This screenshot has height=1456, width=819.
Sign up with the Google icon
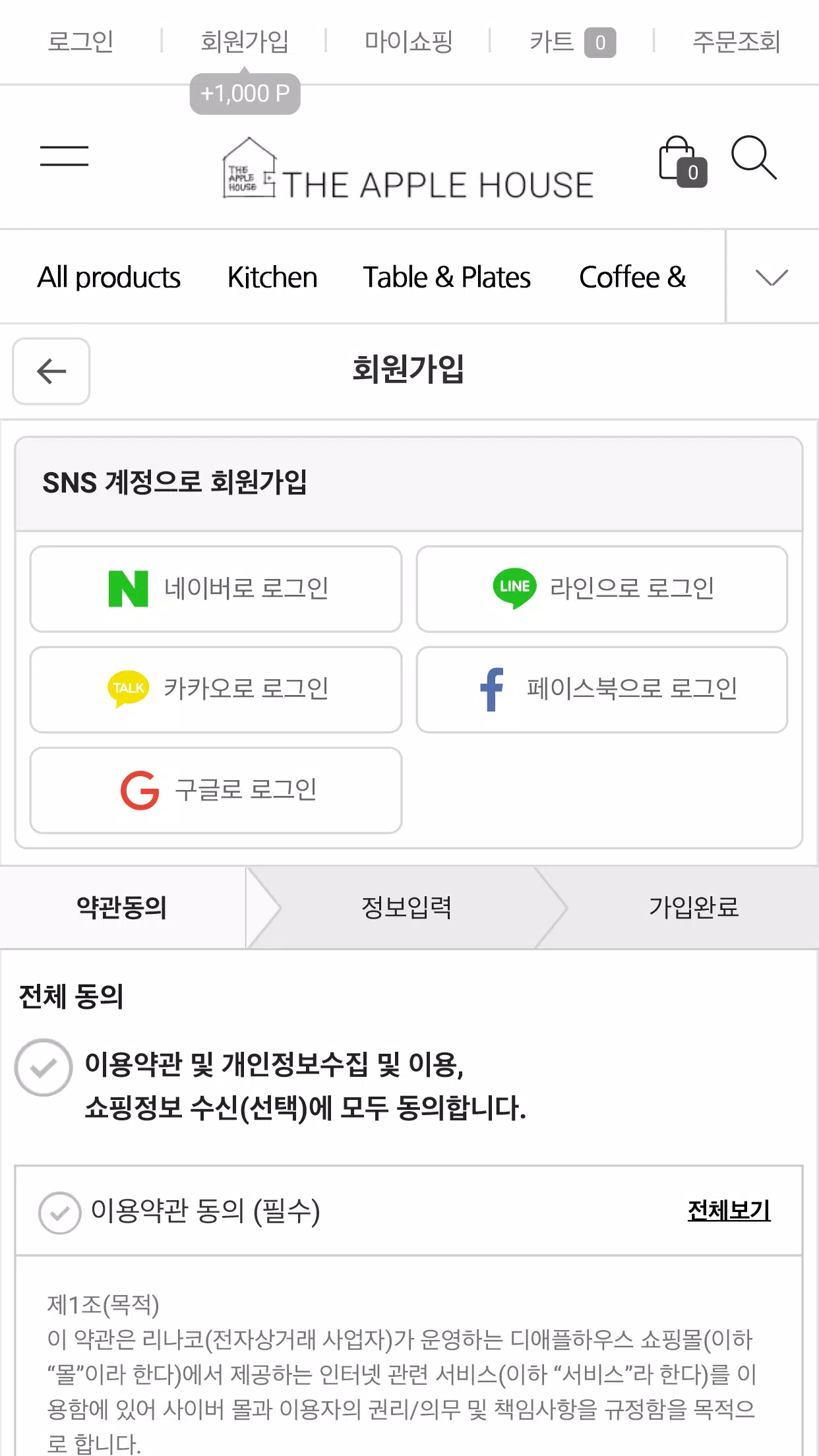(x=140, y=790)
